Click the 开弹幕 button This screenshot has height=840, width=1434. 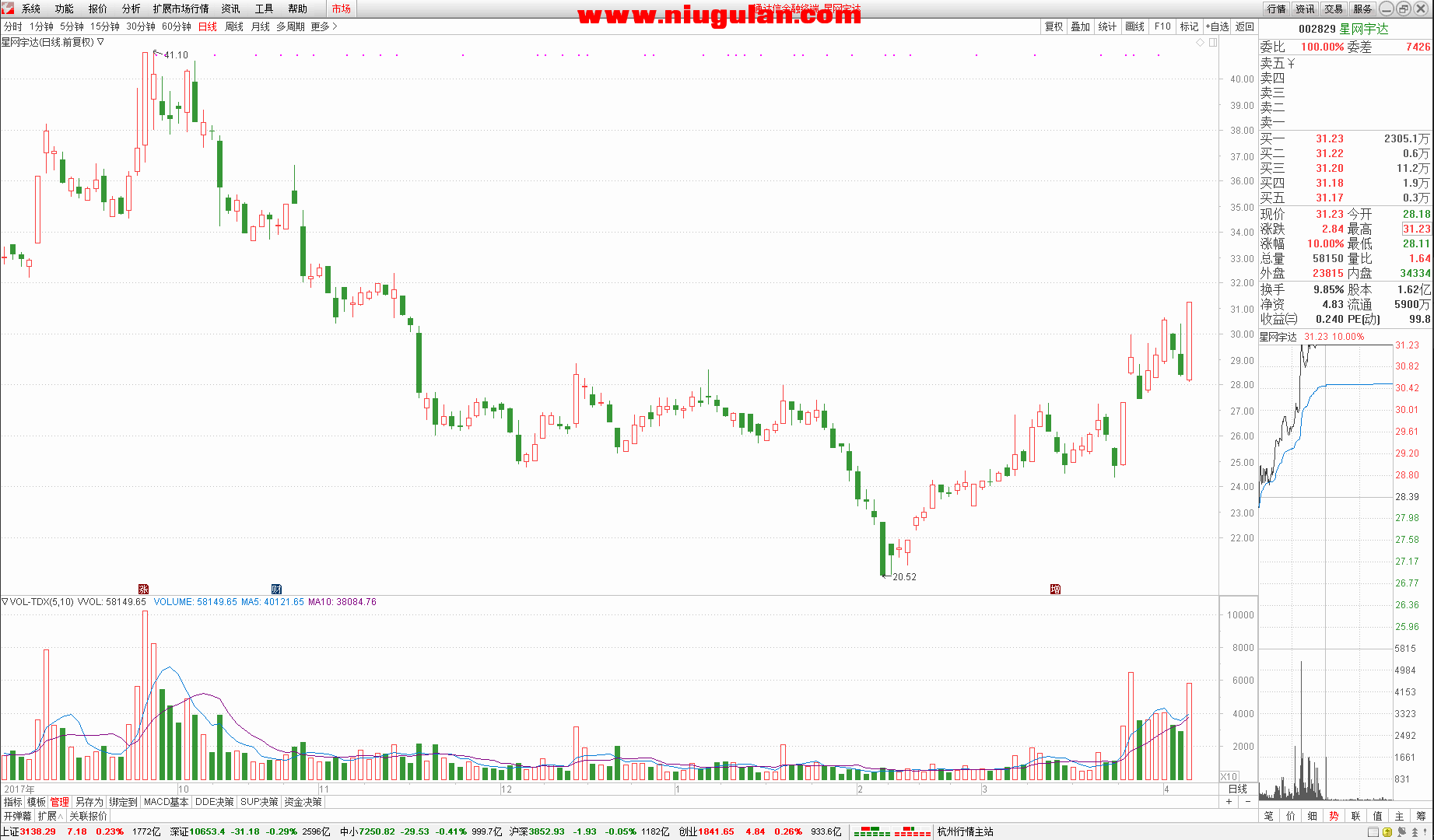pyautogui.click(x=17, y=816)
